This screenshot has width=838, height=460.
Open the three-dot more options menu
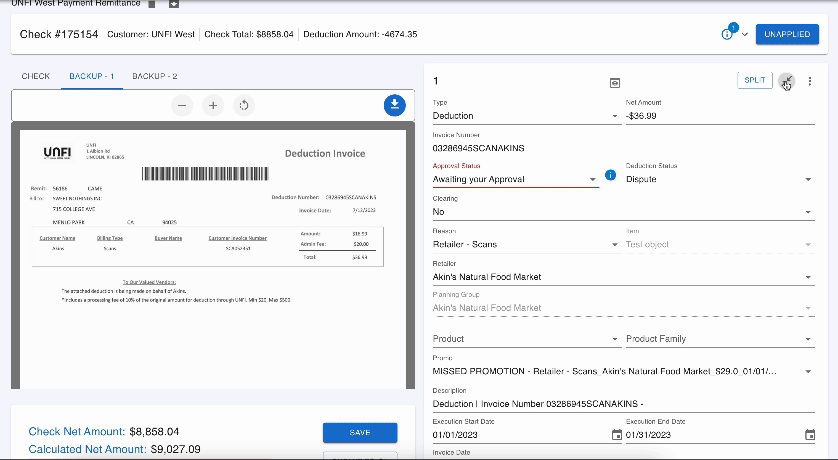point(810,81)
